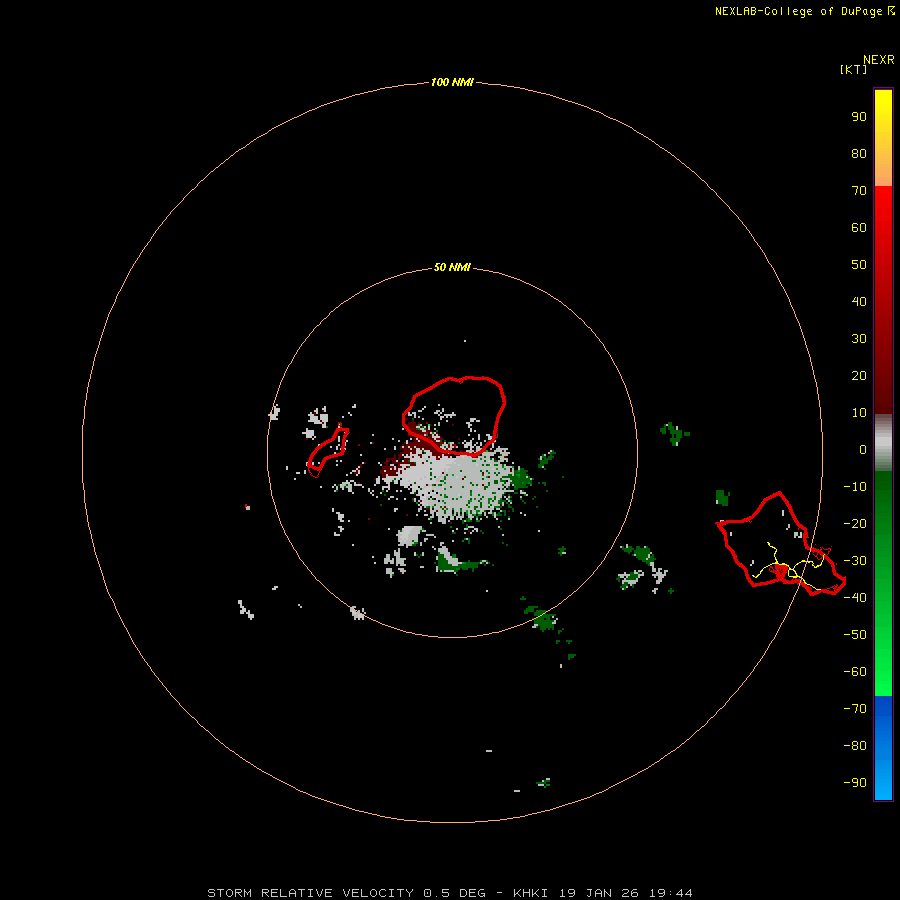
Task: Click the NEXR label above the color scale
Action: [x=878, y=60]
